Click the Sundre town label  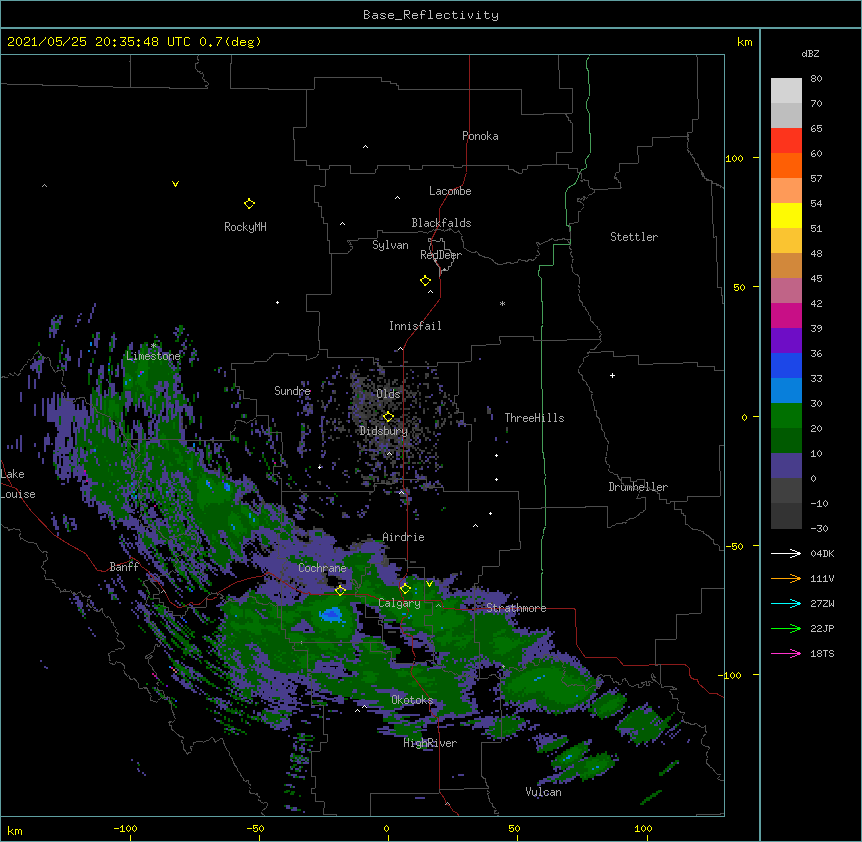(292, 391)
